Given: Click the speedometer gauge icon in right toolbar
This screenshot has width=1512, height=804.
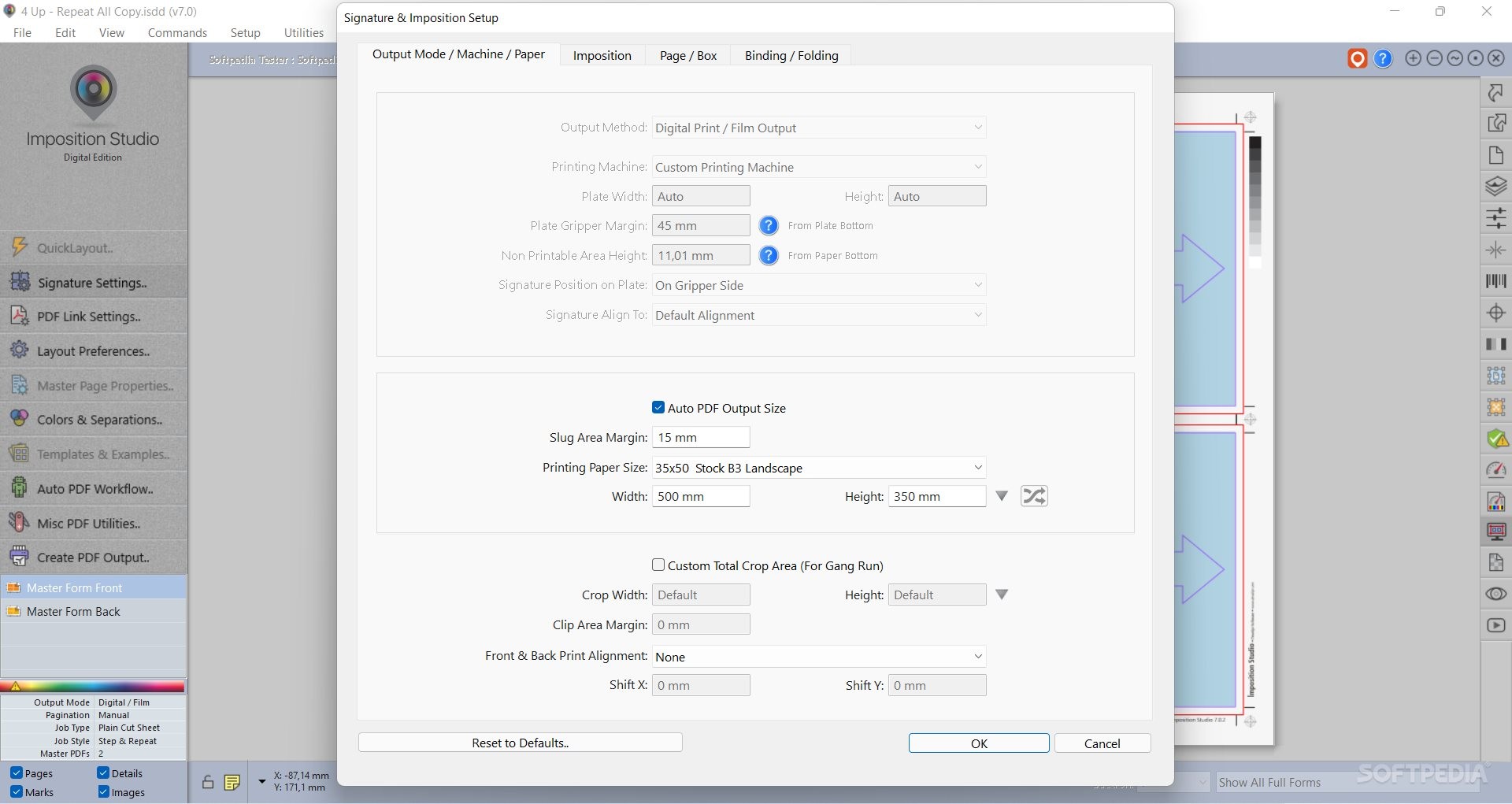Looking at the screenshot, I should point(1495,470).
